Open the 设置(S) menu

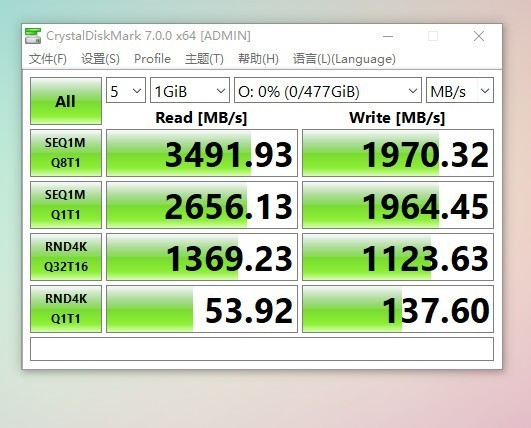100,59
